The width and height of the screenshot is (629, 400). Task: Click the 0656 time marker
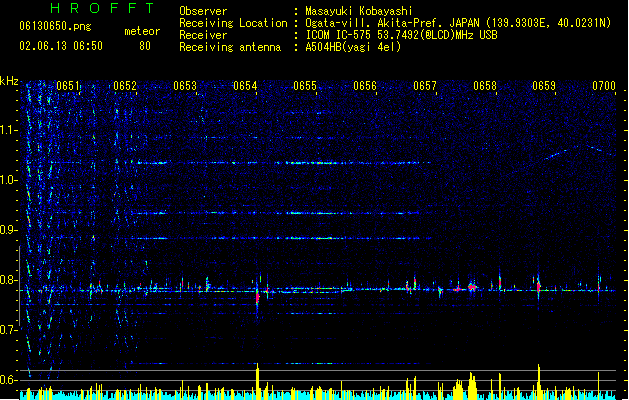365,86
